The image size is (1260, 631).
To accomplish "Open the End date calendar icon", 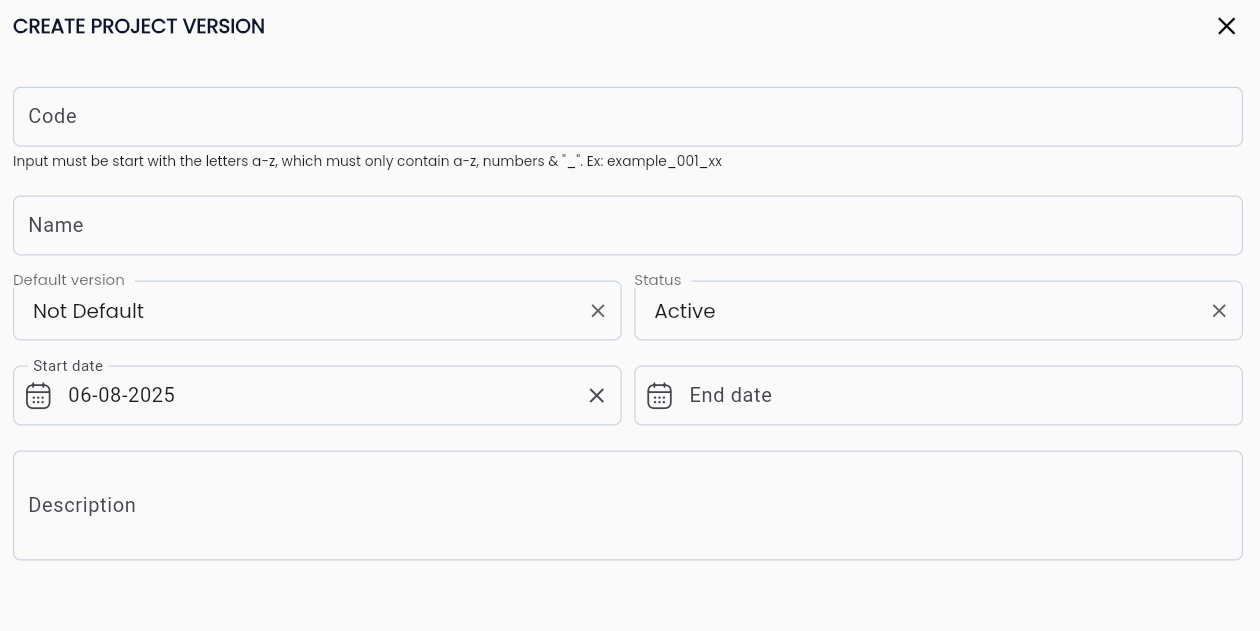I will (659, 396).
